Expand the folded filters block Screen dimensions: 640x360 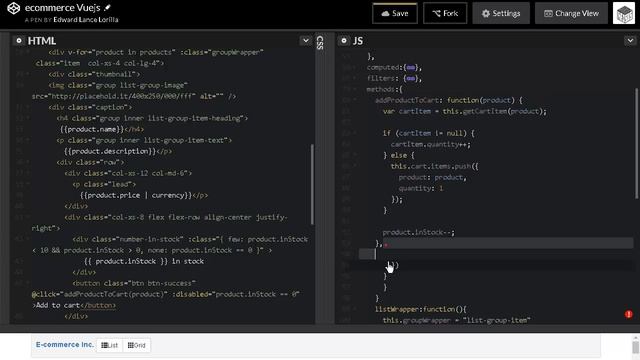pos(411,78)
